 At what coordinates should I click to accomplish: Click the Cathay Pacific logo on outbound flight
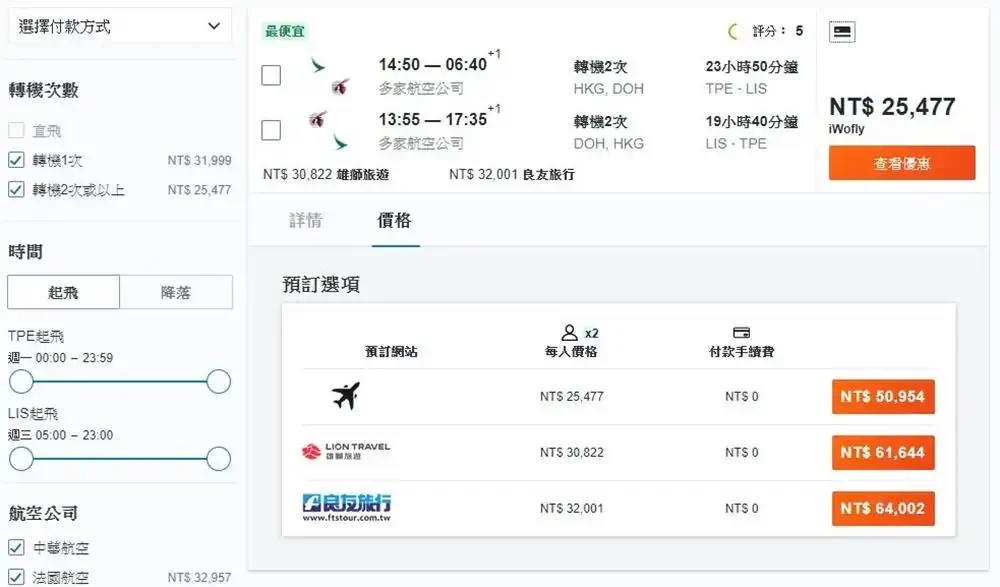coord(317,65)
